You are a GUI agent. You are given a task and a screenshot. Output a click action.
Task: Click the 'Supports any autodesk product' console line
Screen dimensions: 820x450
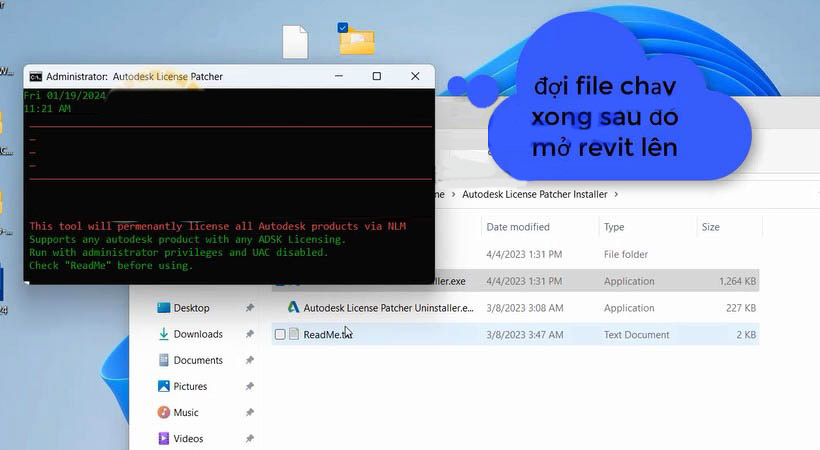click(187, 239)
